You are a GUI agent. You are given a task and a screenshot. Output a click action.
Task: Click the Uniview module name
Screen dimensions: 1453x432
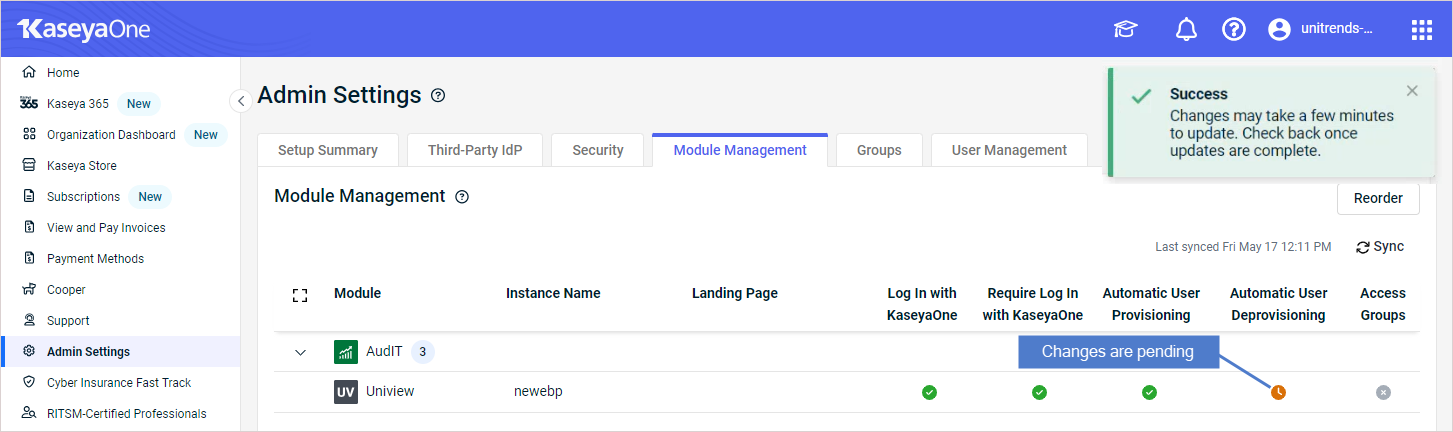(390, 392)
